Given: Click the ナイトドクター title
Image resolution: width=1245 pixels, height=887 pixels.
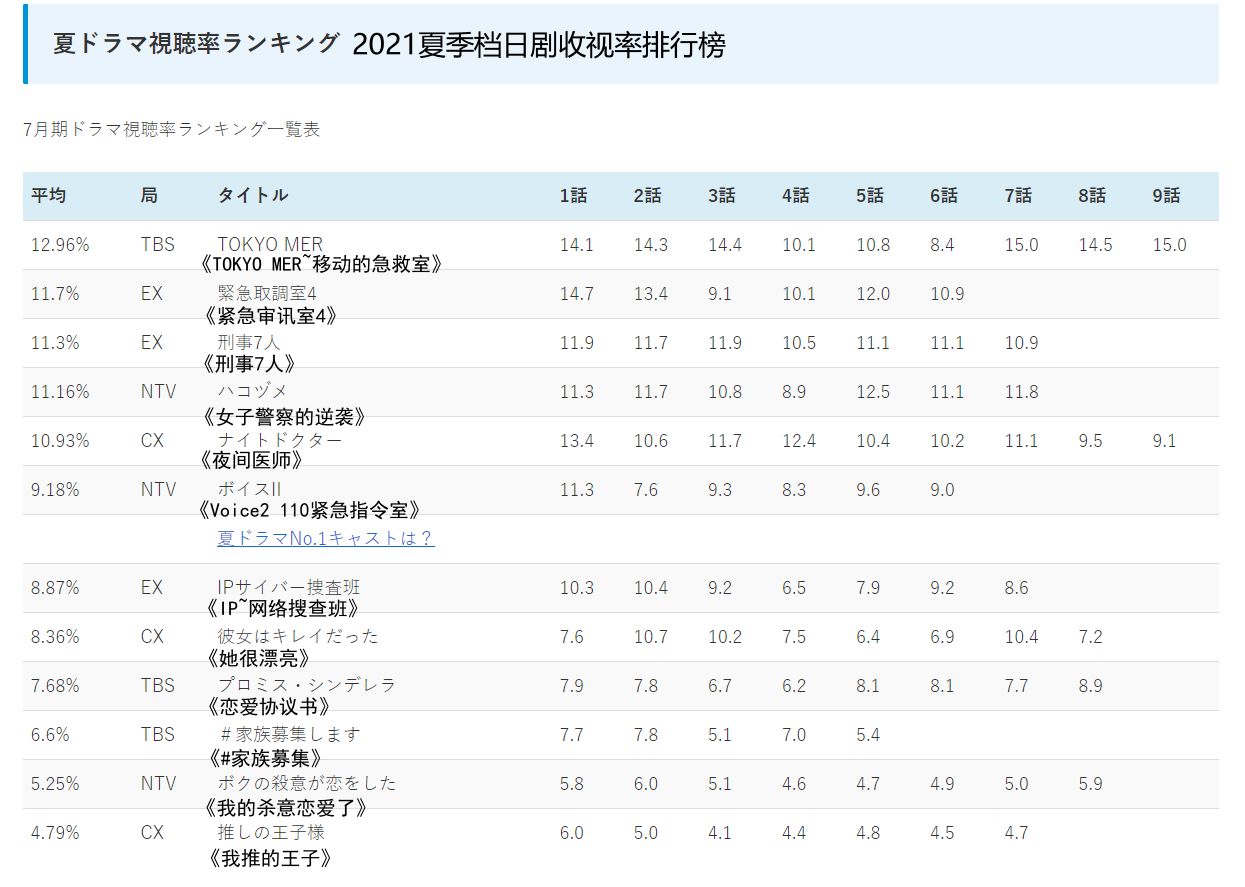Looking at the screenshot, I should click(280, 441).
